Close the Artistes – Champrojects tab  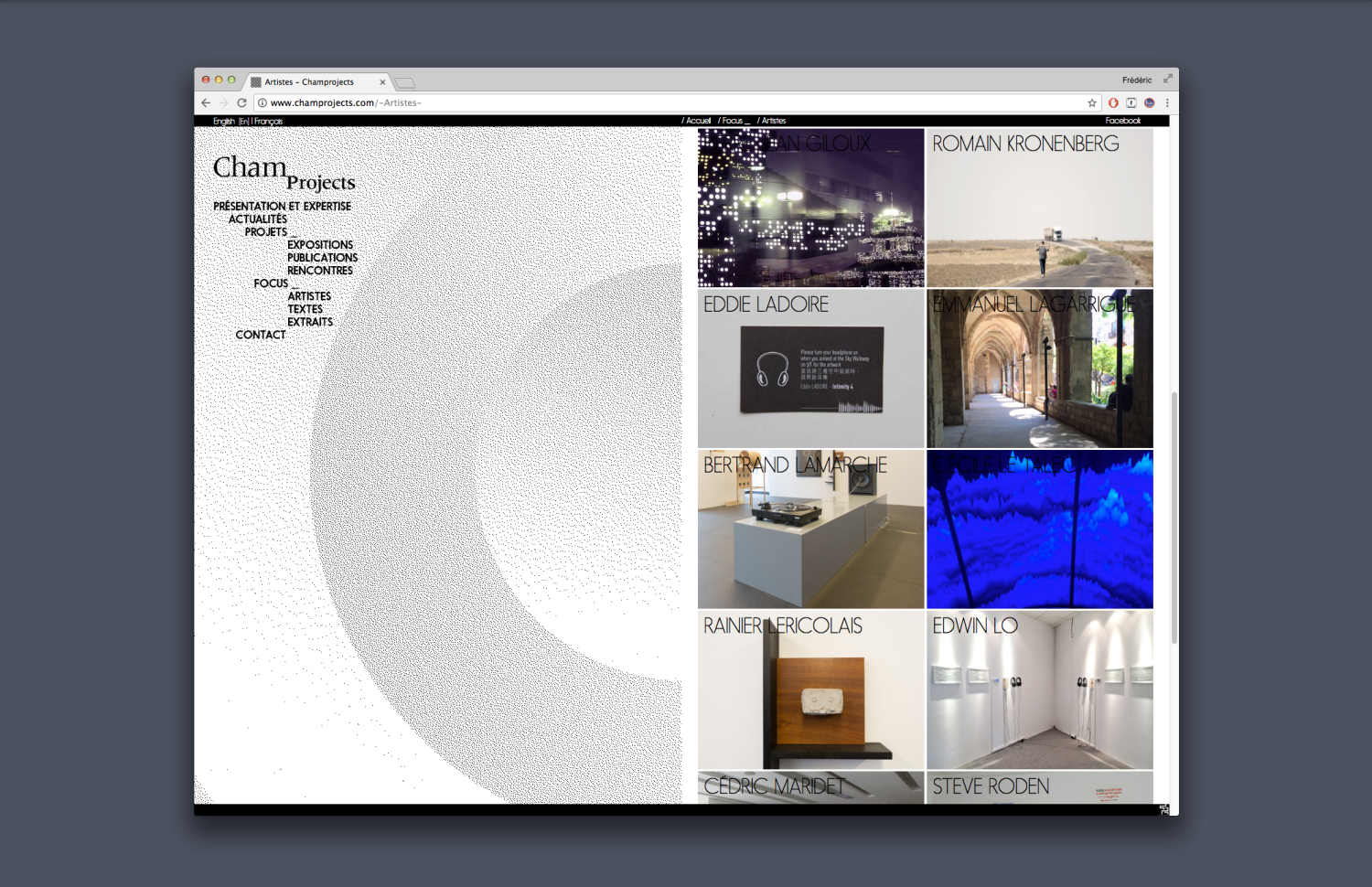pyautogui.click(x=382, y=82)
